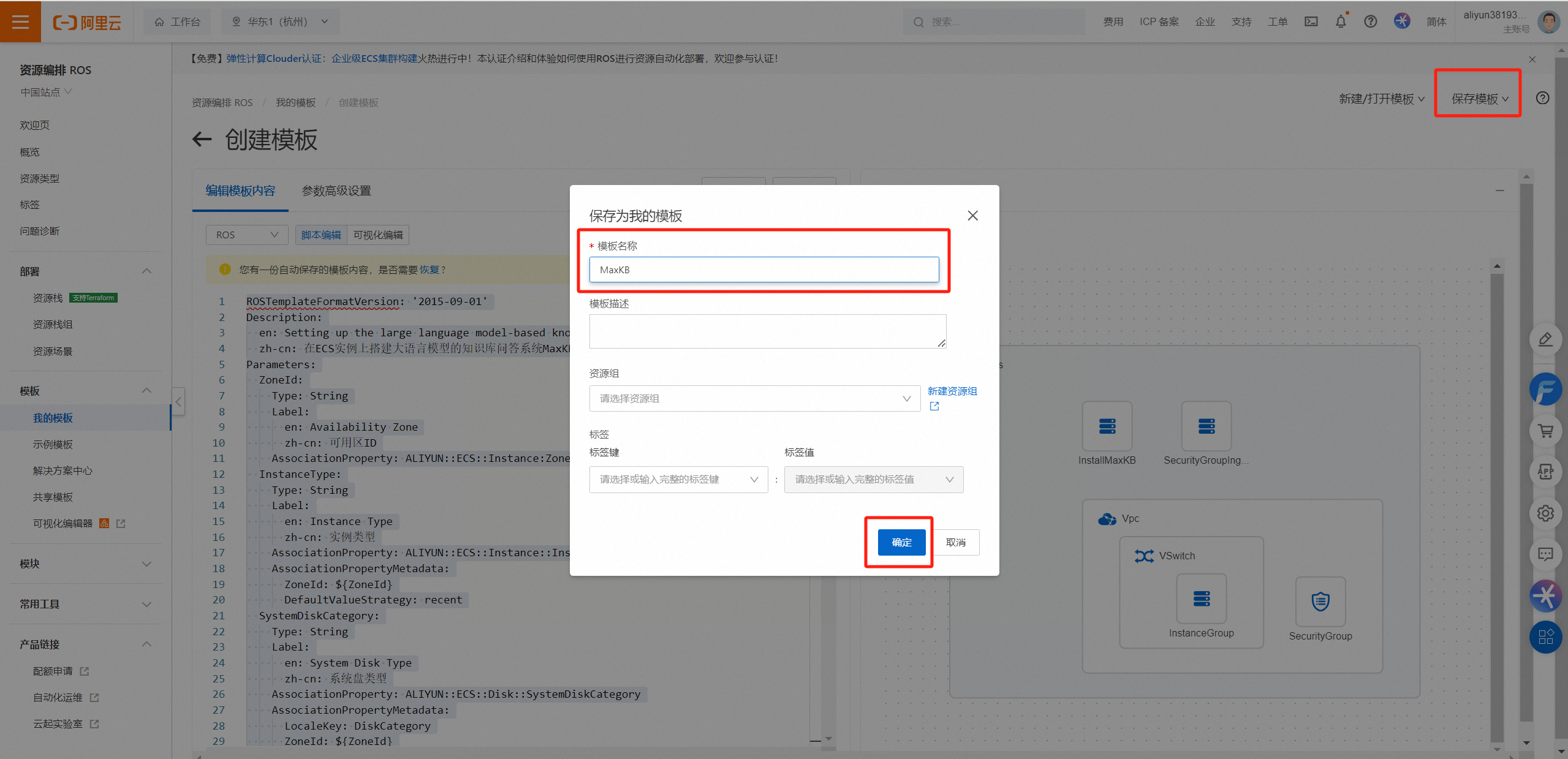
Task: Collapse the 部署 sidebar section
Action: click(x=146, y=271)
